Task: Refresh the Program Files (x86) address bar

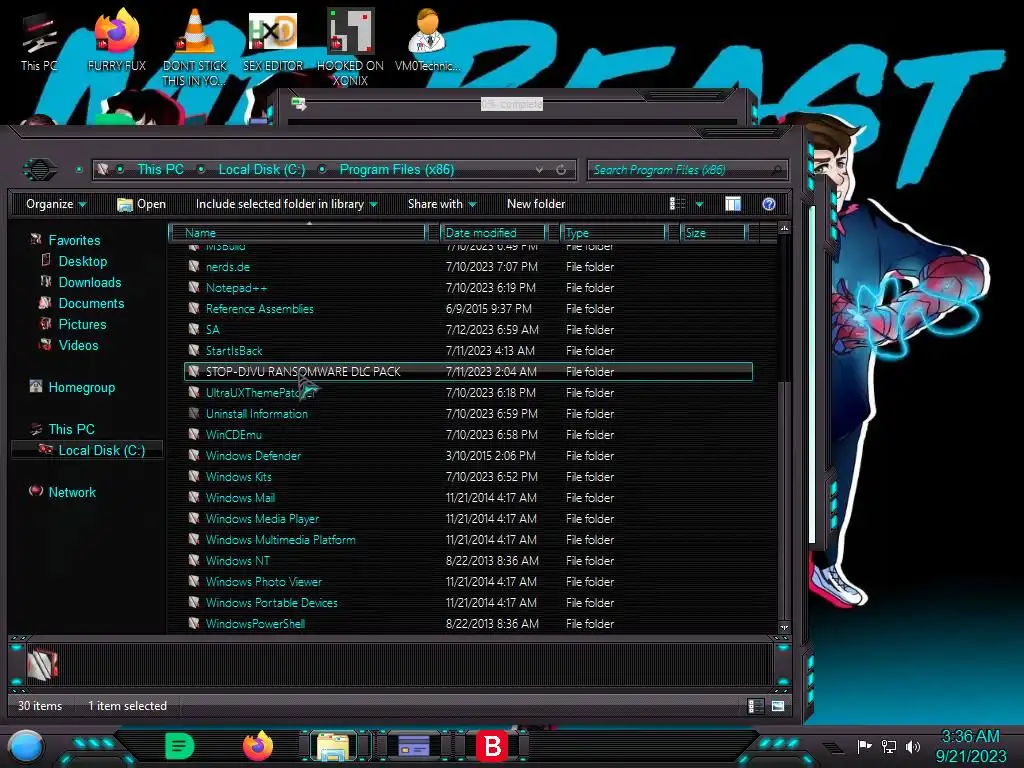Action: 561,170
